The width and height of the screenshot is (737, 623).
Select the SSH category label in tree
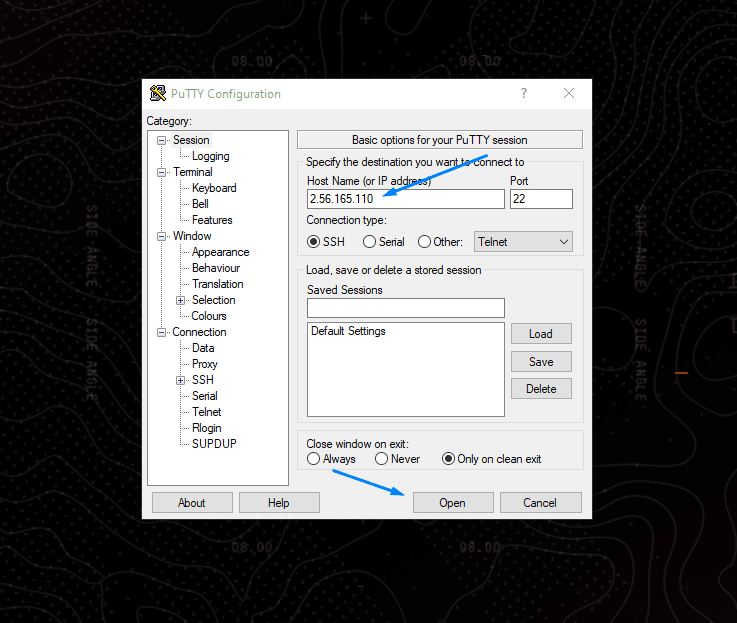[x=203, y=380]
